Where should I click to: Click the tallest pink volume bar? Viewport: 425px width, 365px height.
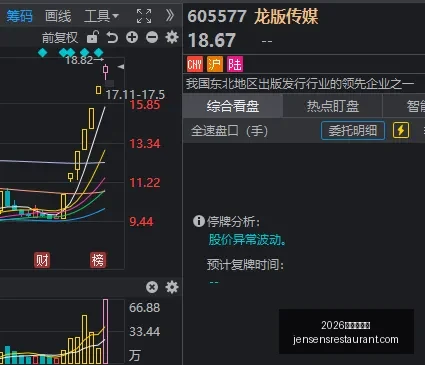[106, 331]
